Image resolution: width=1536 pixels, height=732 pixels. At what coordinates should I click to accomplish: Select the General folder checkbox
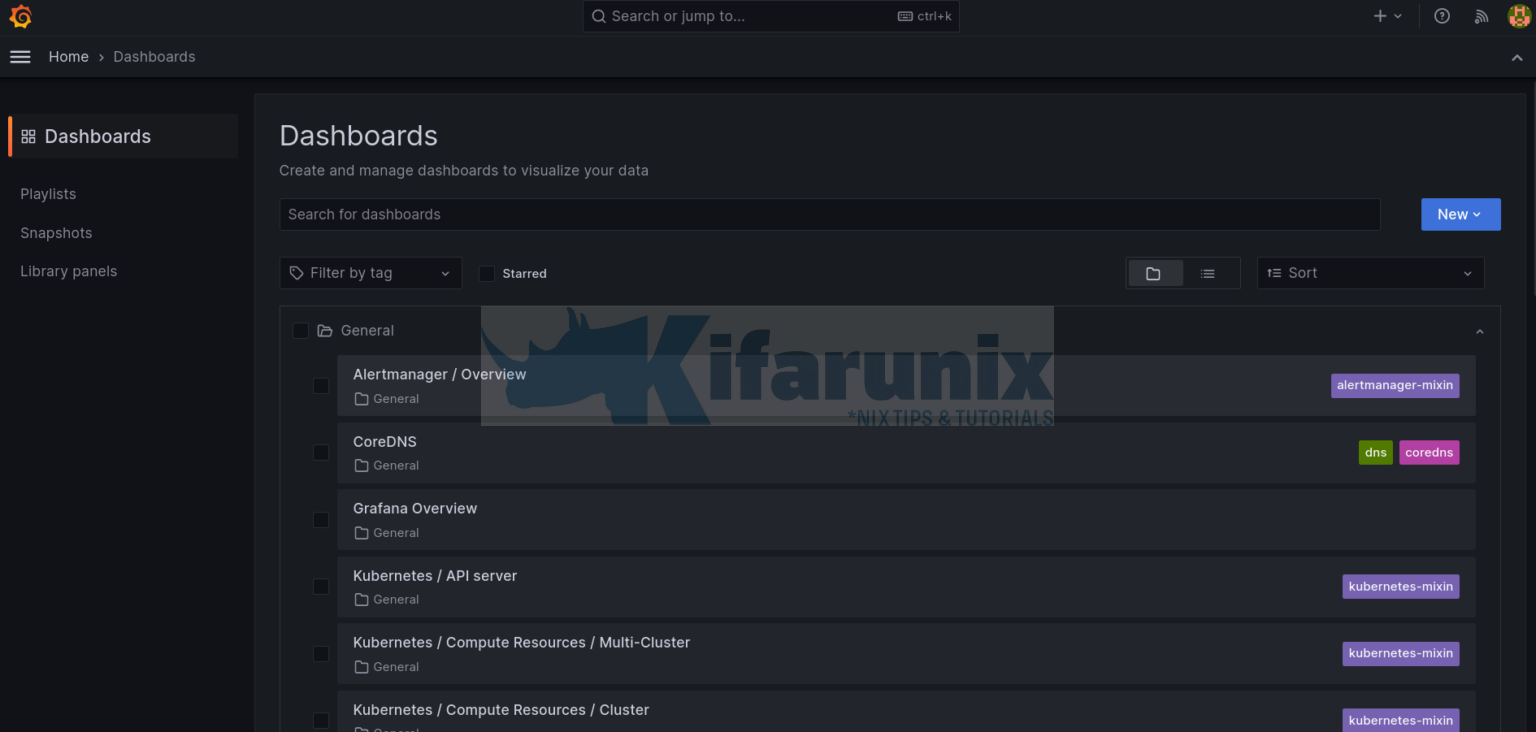(x=301, y=330)
